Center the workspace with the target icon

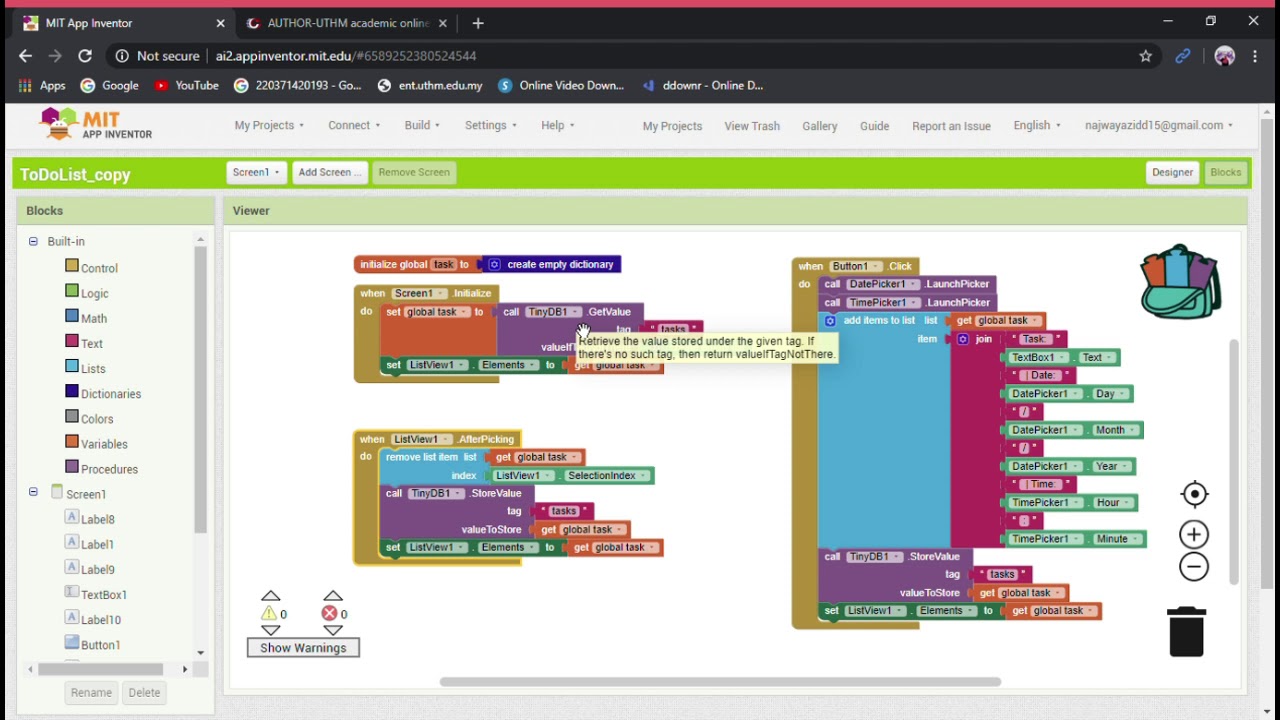[1194, 494]
